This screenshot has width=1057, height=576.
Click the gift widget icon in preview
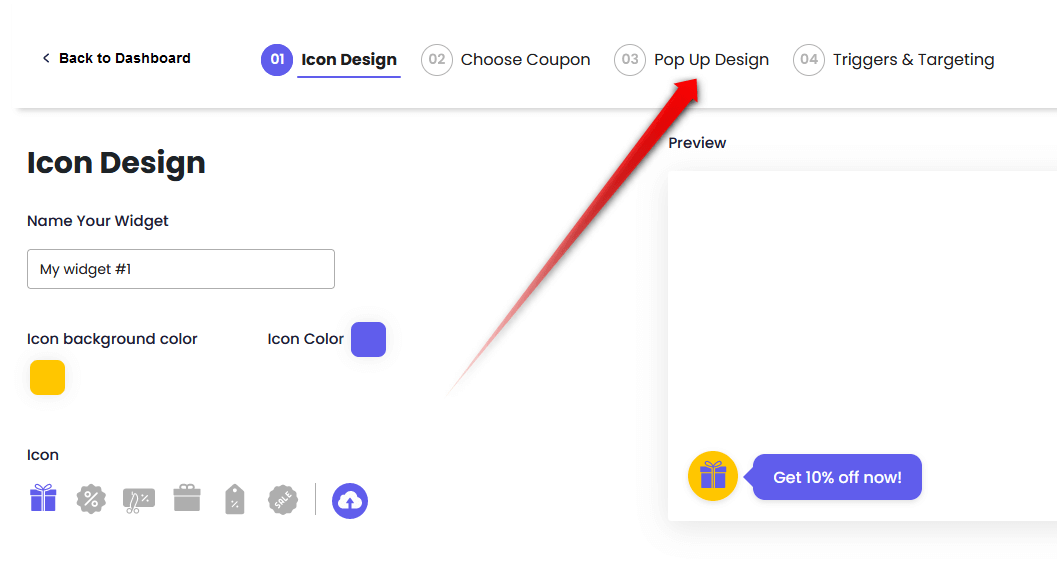[713, 476]
